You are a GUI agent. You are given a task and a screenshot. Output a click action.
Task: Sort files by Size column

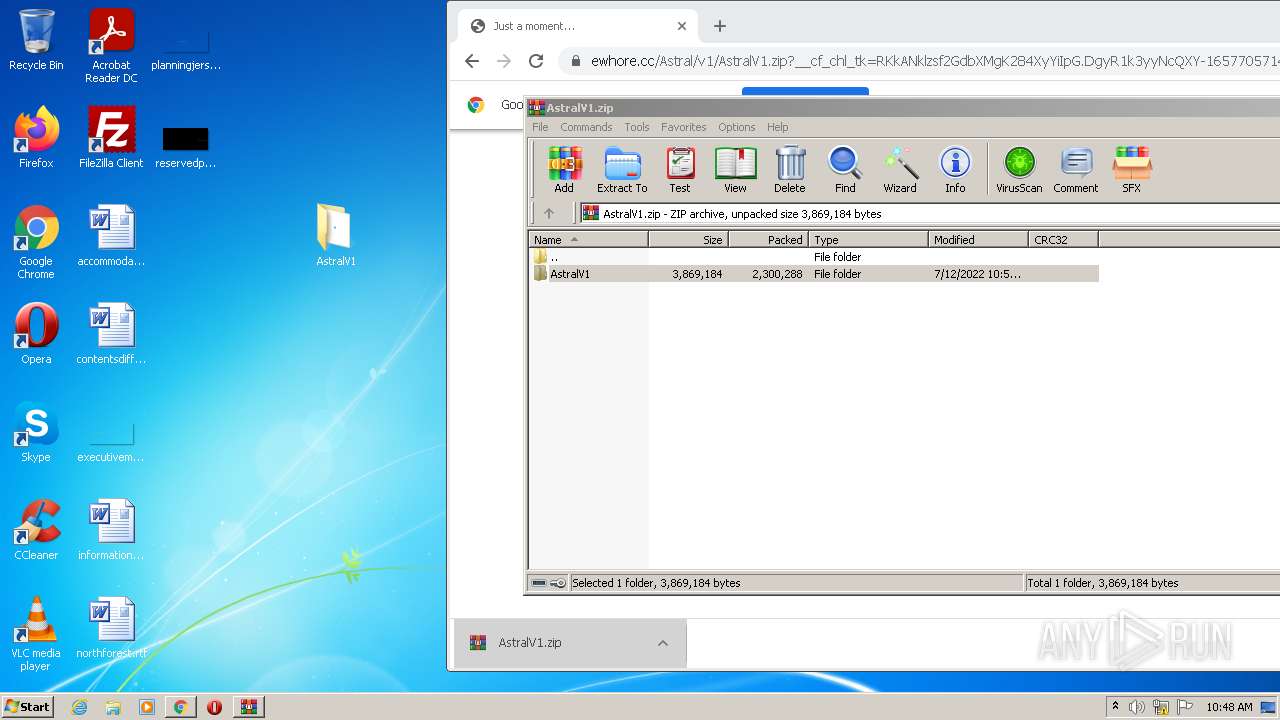(689, 240)
